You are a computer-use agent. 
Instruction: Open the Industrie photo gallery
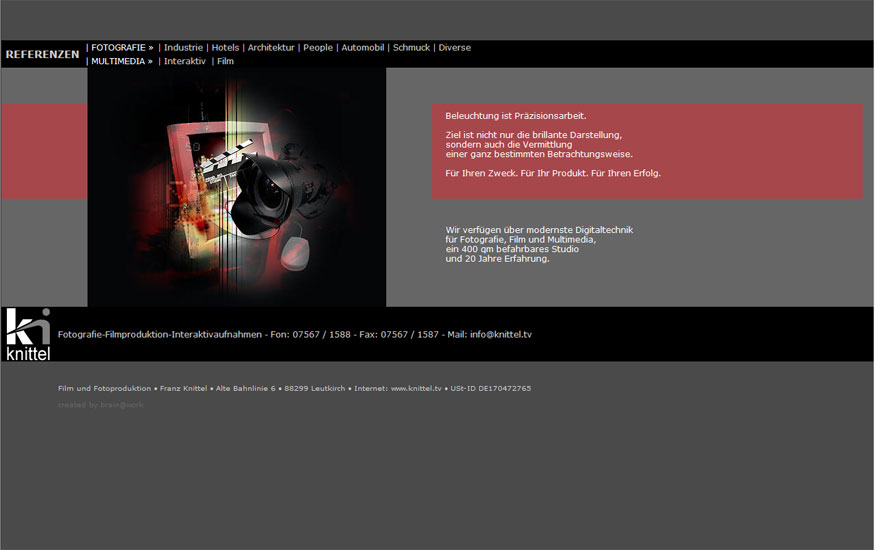183,47
